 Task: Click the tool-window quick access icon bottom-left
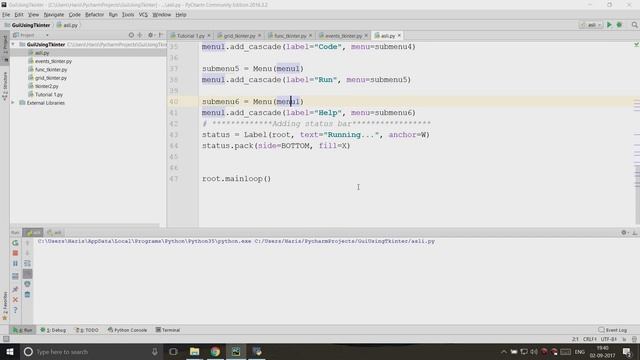point(6,339)
